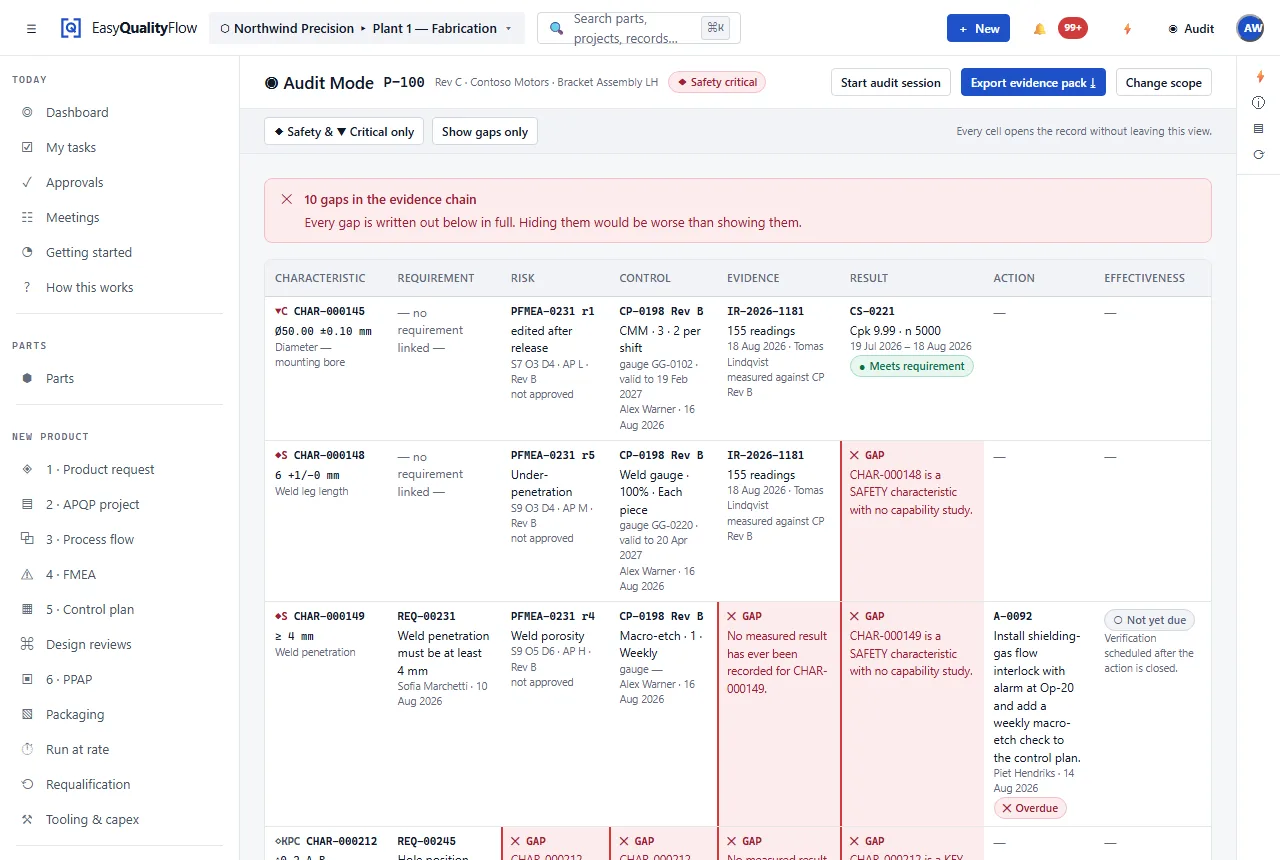
Task: Click the search parts input field
Action: click(639, 28)
